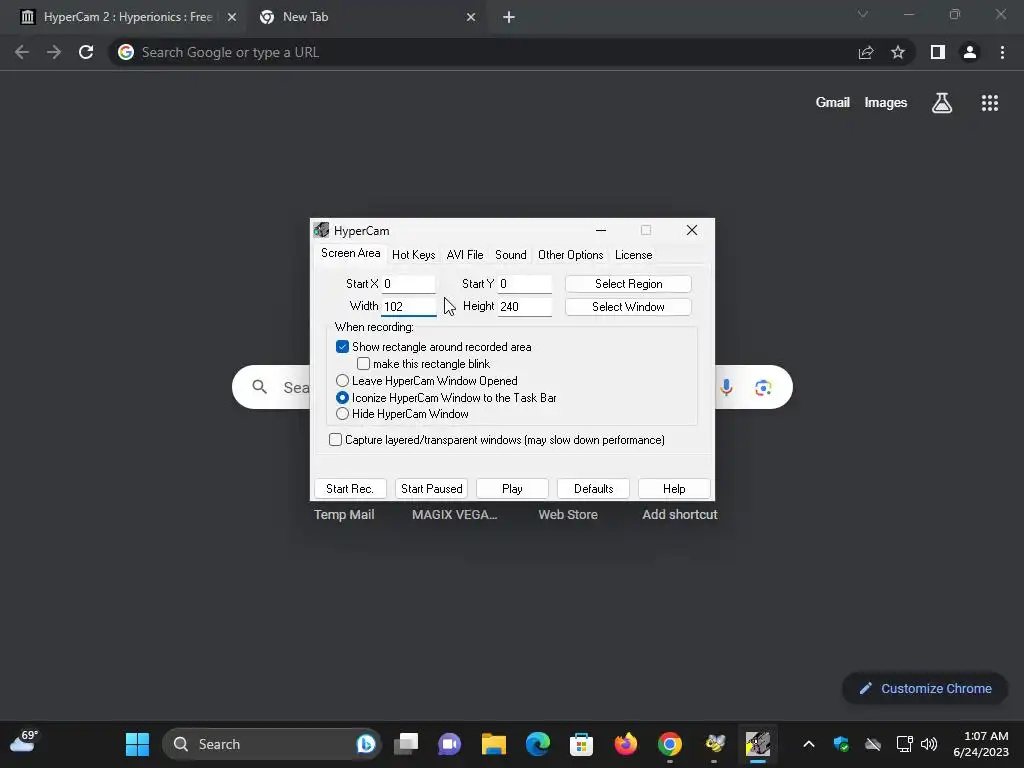This screenshot has width=1024, height=768.
Task: Choose Hide HyperCam Window option
Action: (342, 414)
